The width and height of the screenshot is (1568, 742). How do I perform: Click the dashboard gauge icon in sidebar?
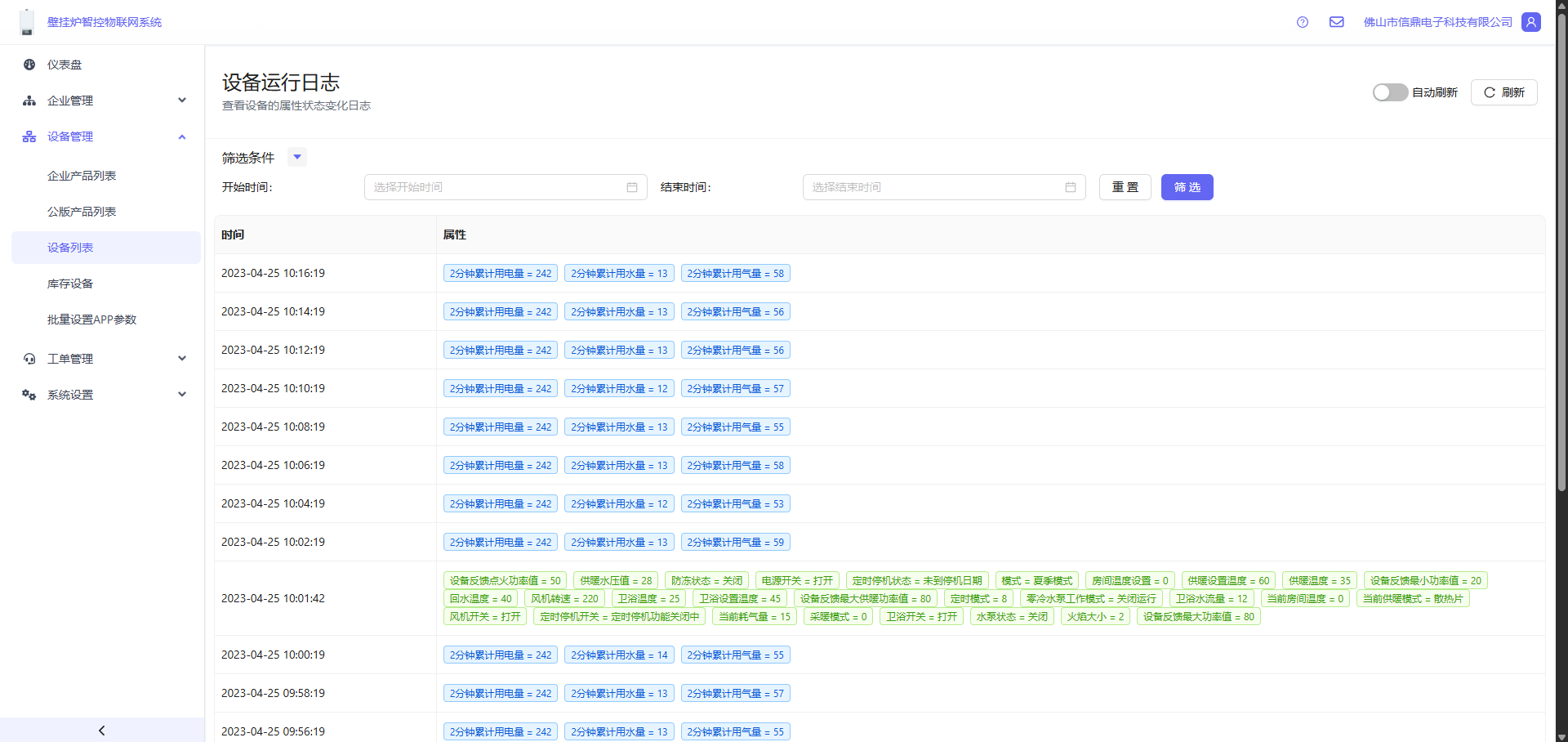pos(29,65)
